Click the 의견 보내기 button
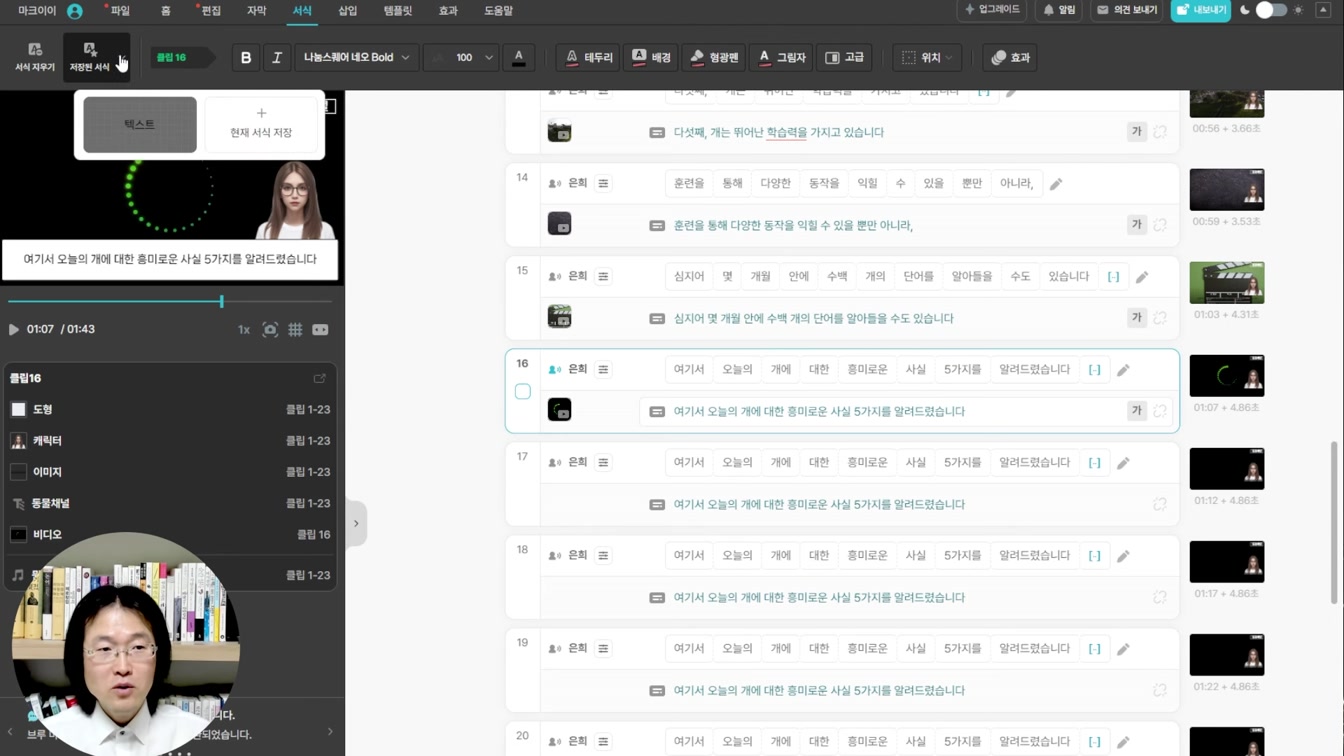The height and width of the screenshot is (756, 1344). (1127, 10)
